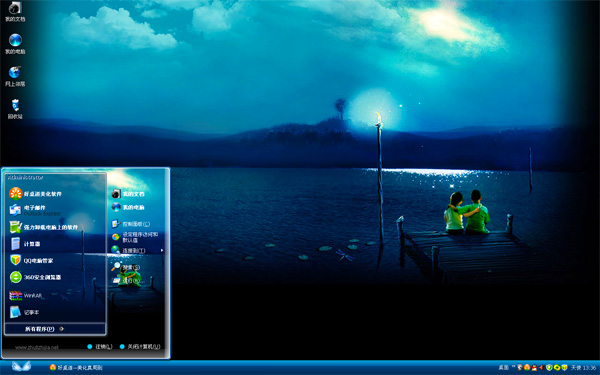Open 我的电脑 in the start menu's right column

[x=128, y=207]
